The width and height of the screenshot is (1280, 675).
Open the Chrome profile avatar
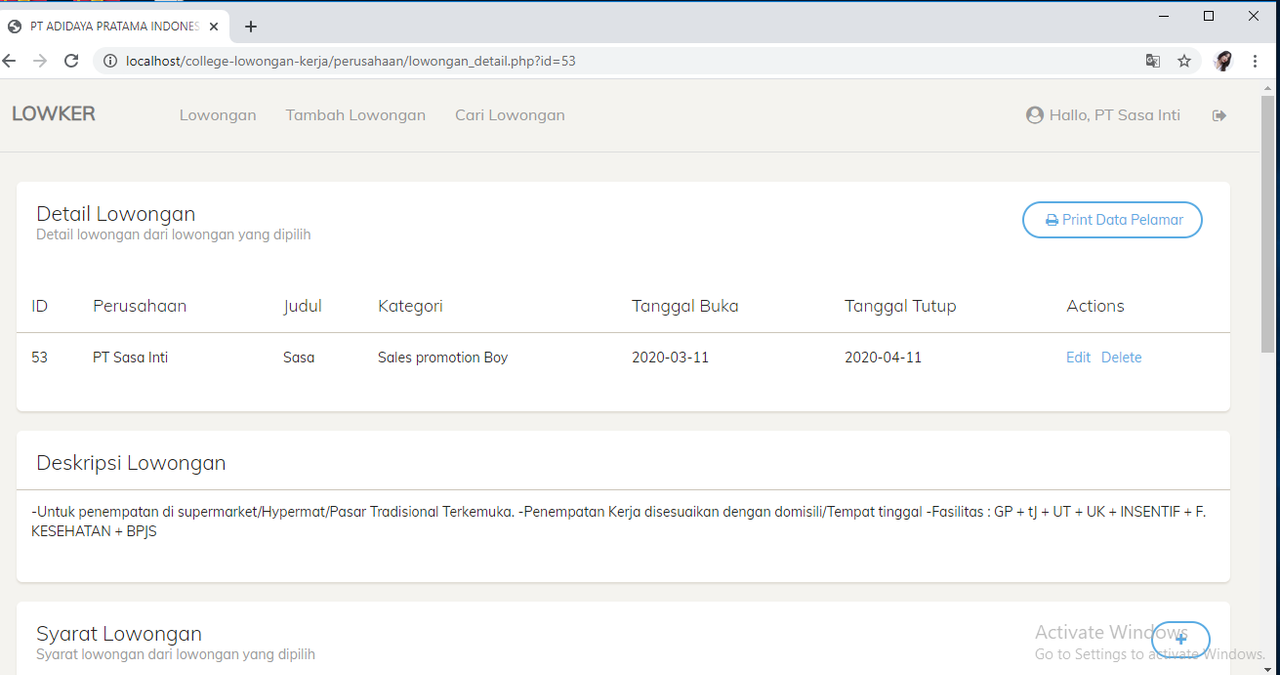(x=1223, y=61)
